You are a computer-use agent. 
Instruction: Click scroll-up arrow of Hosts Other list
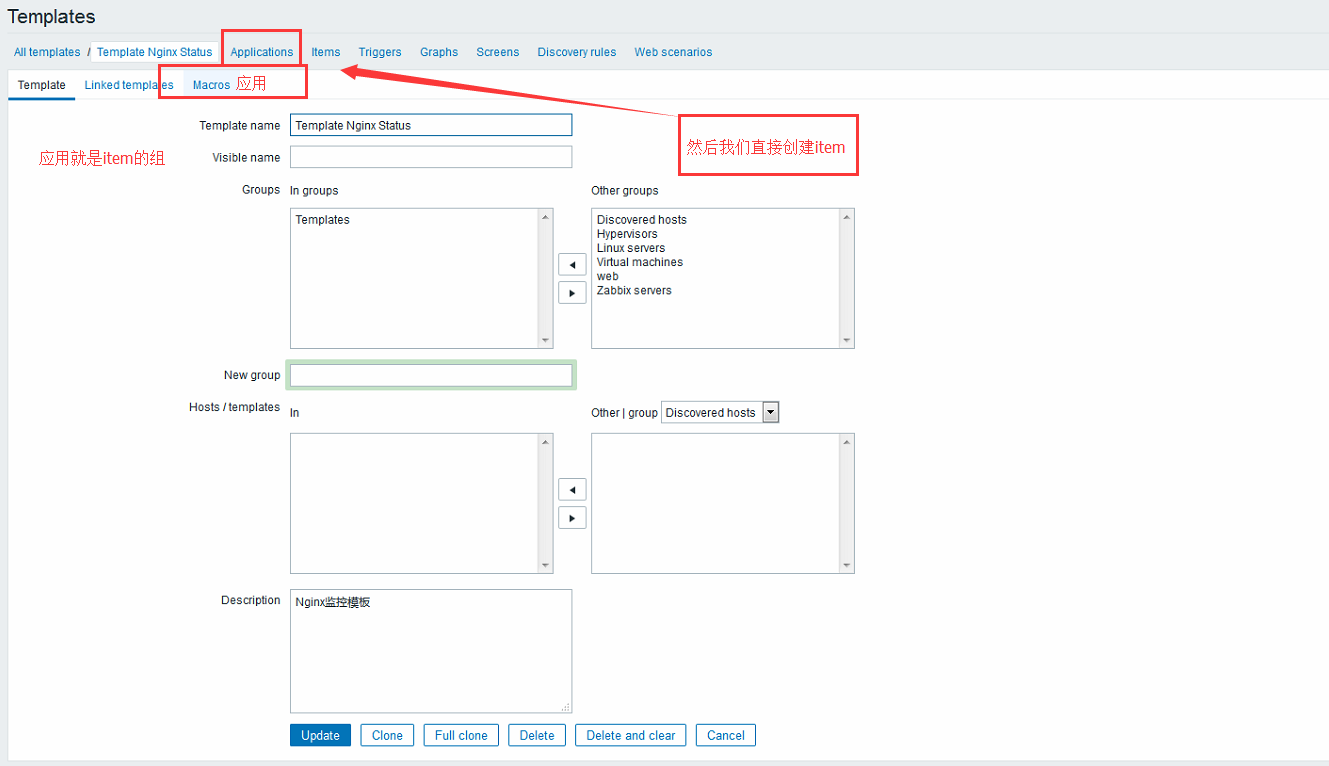(847, 441)
